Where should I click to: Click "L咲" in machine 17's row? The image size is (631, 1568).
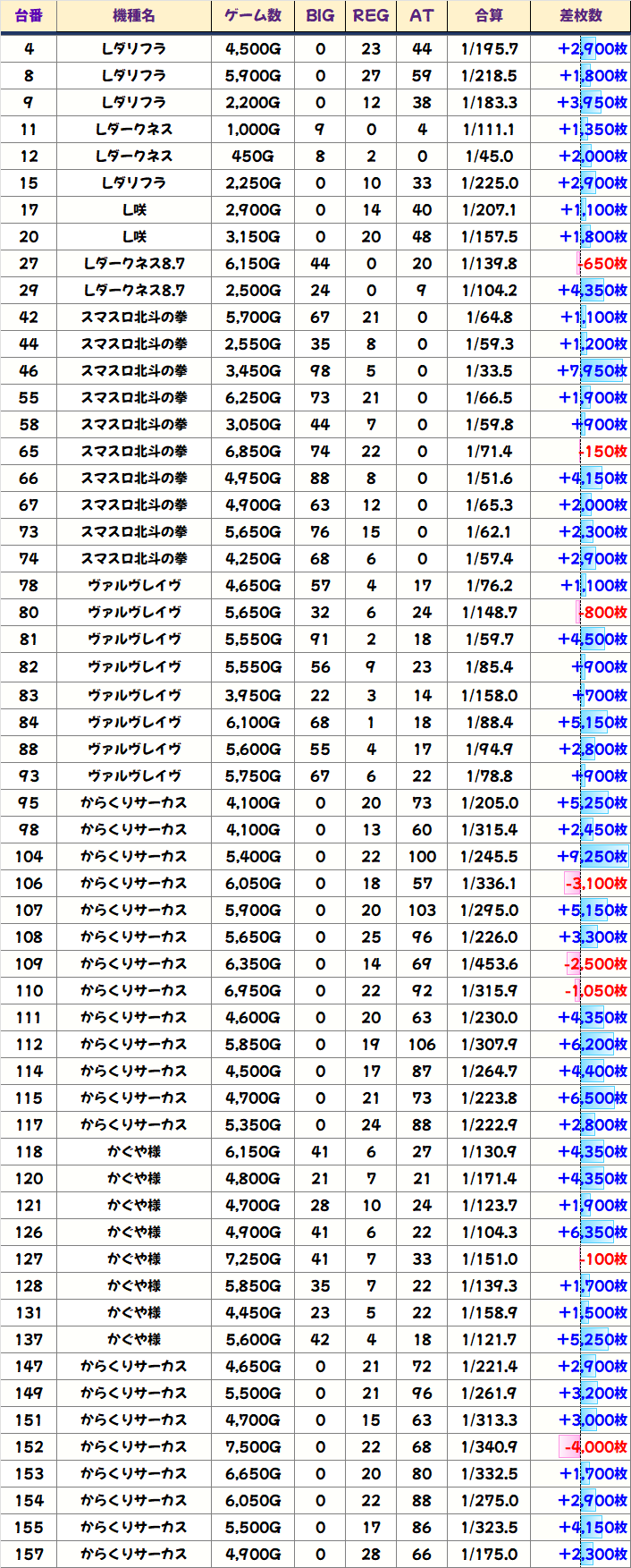point(134,210)
